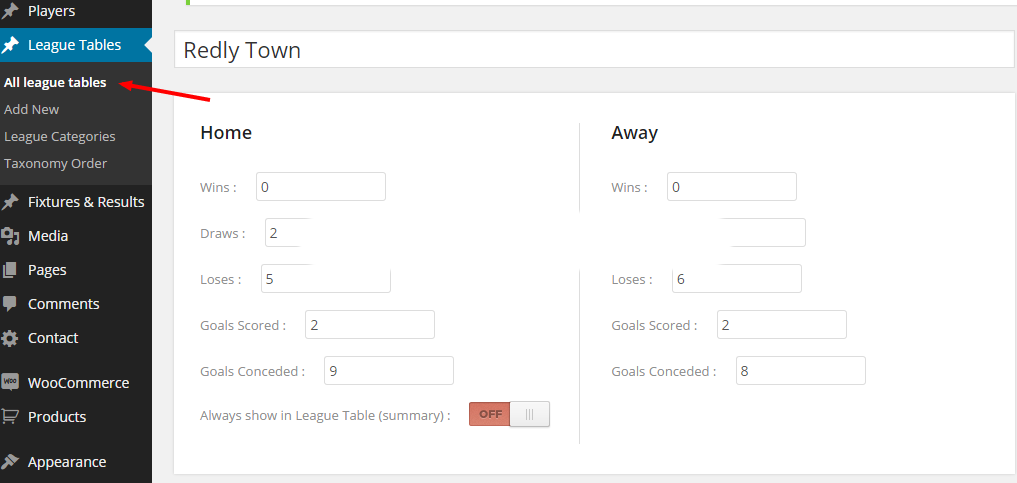This screenshot has height=483, width=1017.
Task: Open Taxonomy Order submenu link
Action: 56,164
